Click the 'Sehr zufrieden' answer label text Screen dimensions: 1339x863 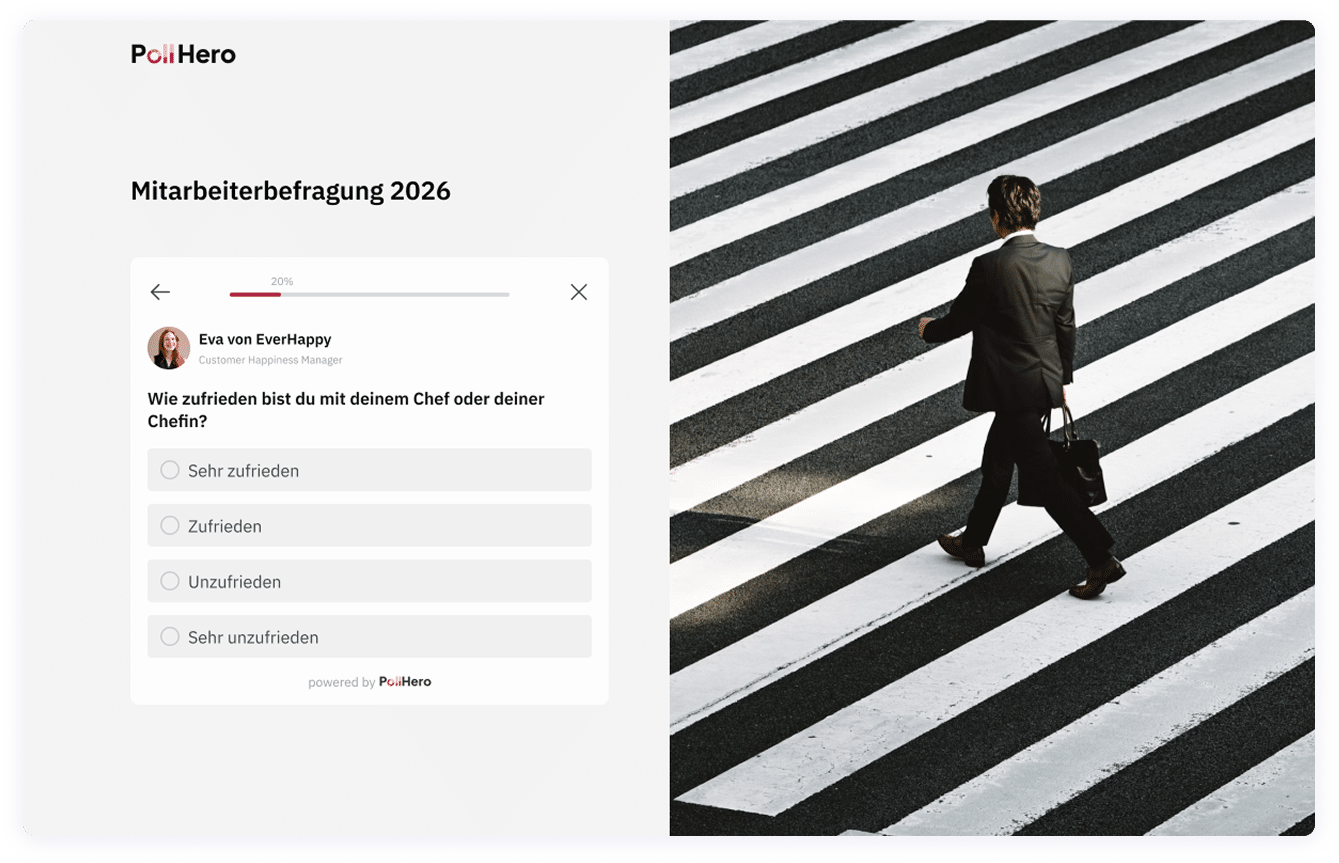click(243, 471)
